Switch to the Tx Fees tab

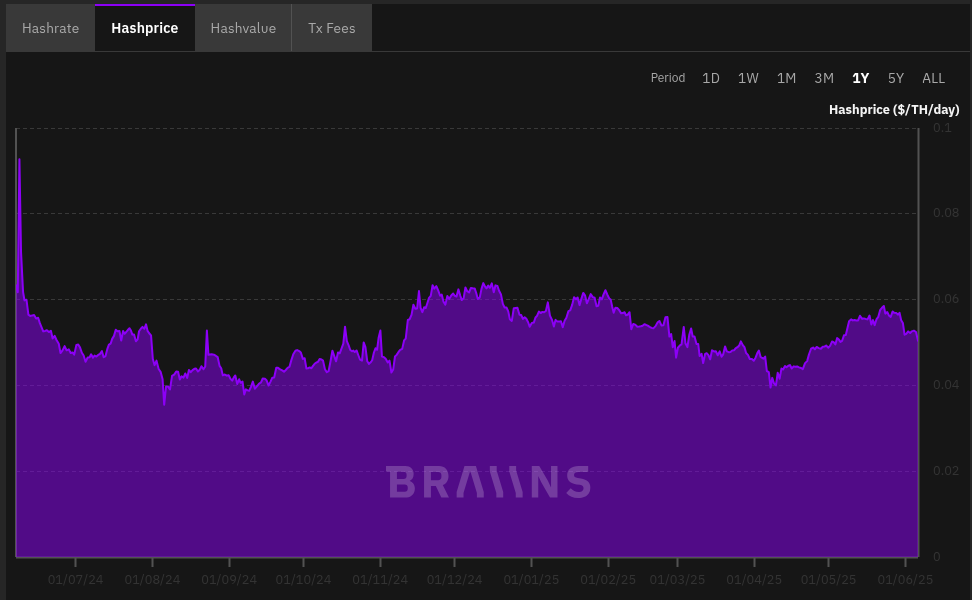(332, 28)
